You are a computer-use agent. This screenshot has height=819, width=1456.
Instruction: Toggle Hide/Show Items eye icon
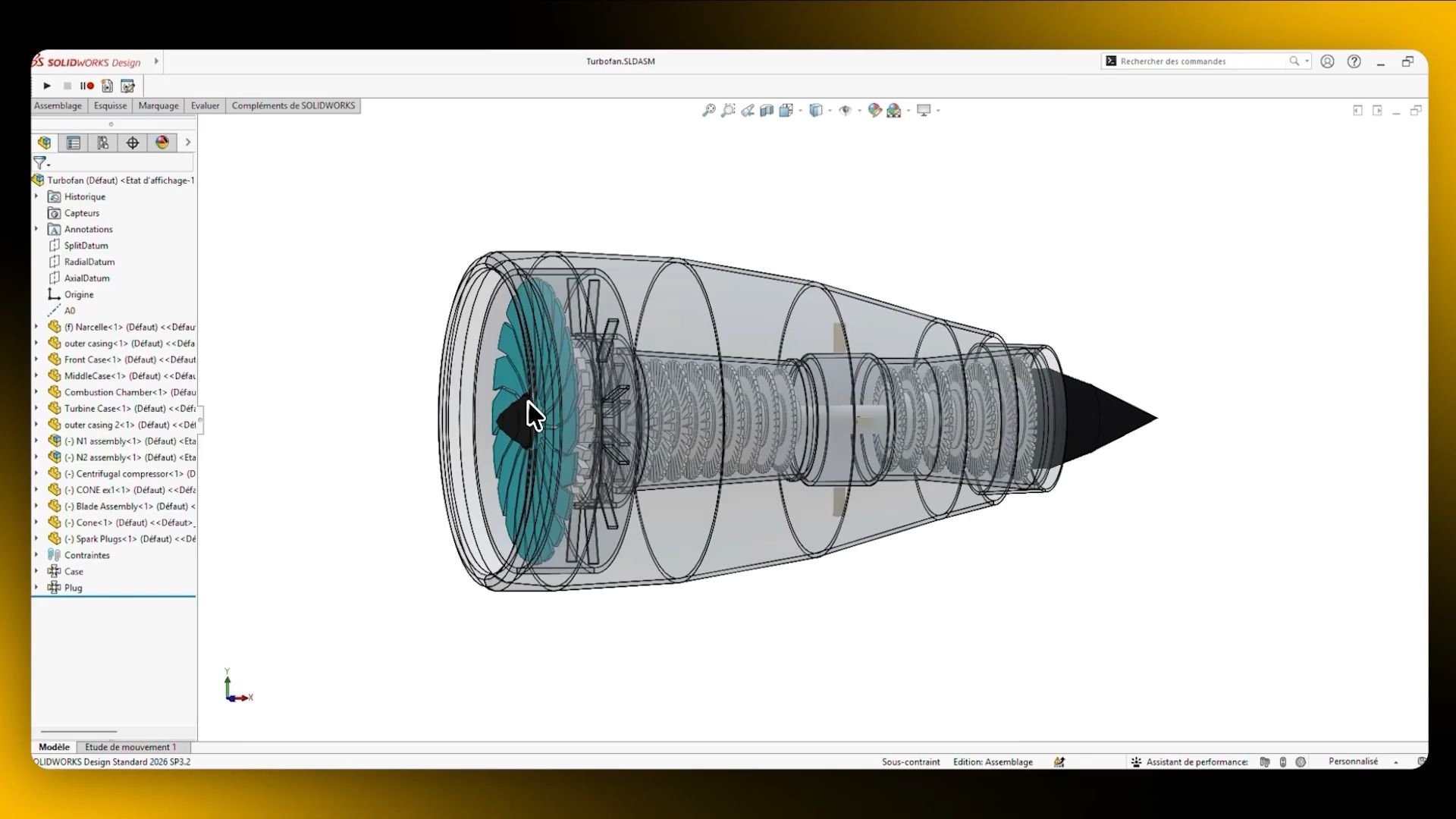(x=846, y=111)
